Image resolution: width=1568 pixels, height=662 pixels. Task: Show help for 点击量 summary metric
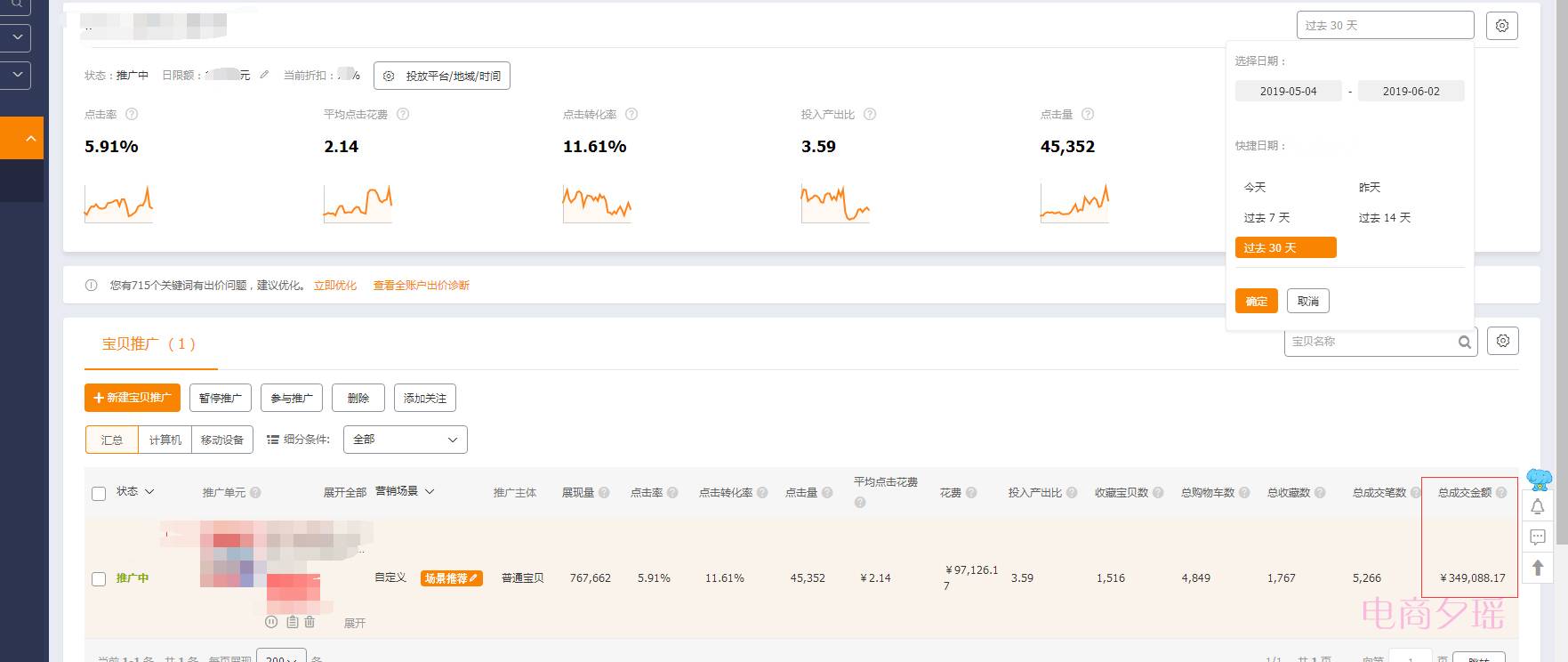tap(1088, 114)
